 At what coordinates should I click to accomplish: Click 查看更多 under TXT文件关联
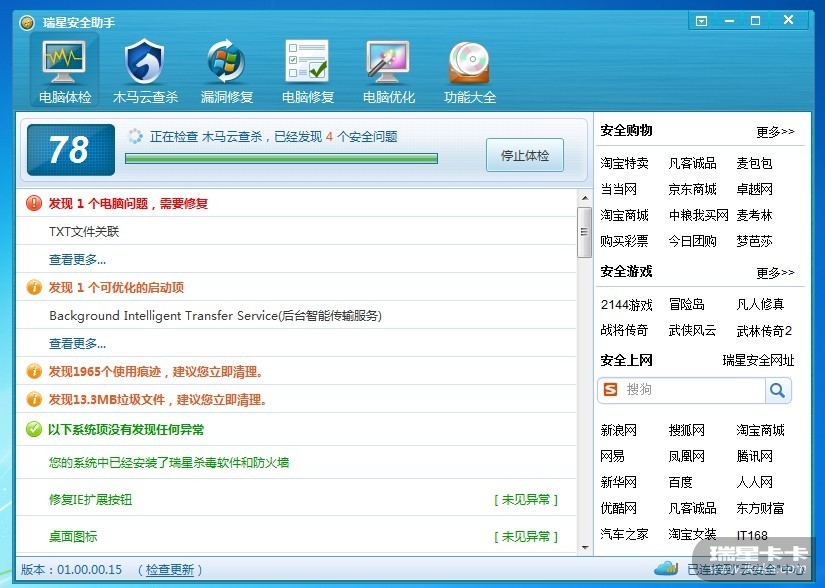[77, 259]
